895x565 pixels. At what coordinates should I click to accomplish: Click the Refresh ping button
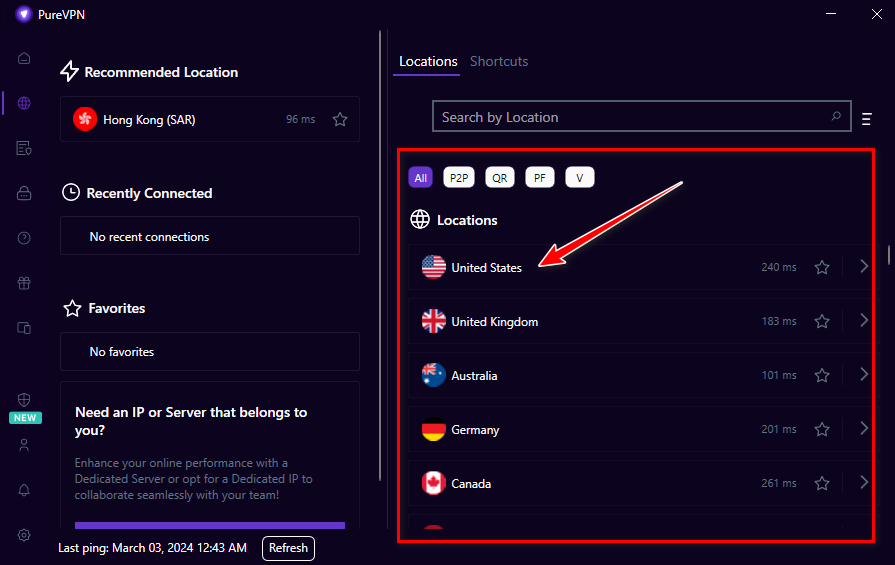(288, 548)
